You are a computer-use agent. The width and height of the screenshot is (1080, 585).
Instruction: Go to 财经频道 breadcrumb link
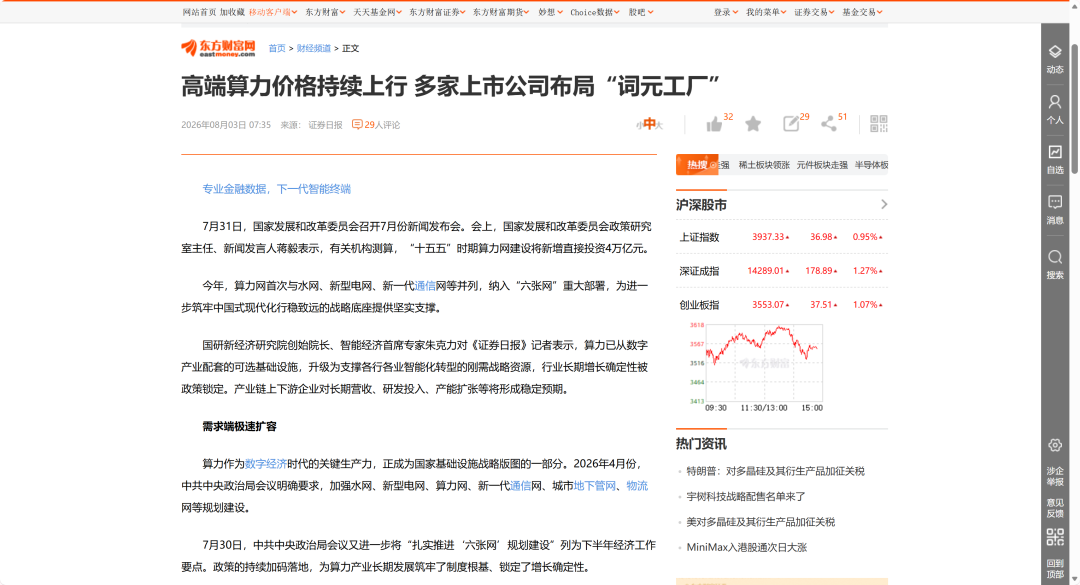[314, 48]
